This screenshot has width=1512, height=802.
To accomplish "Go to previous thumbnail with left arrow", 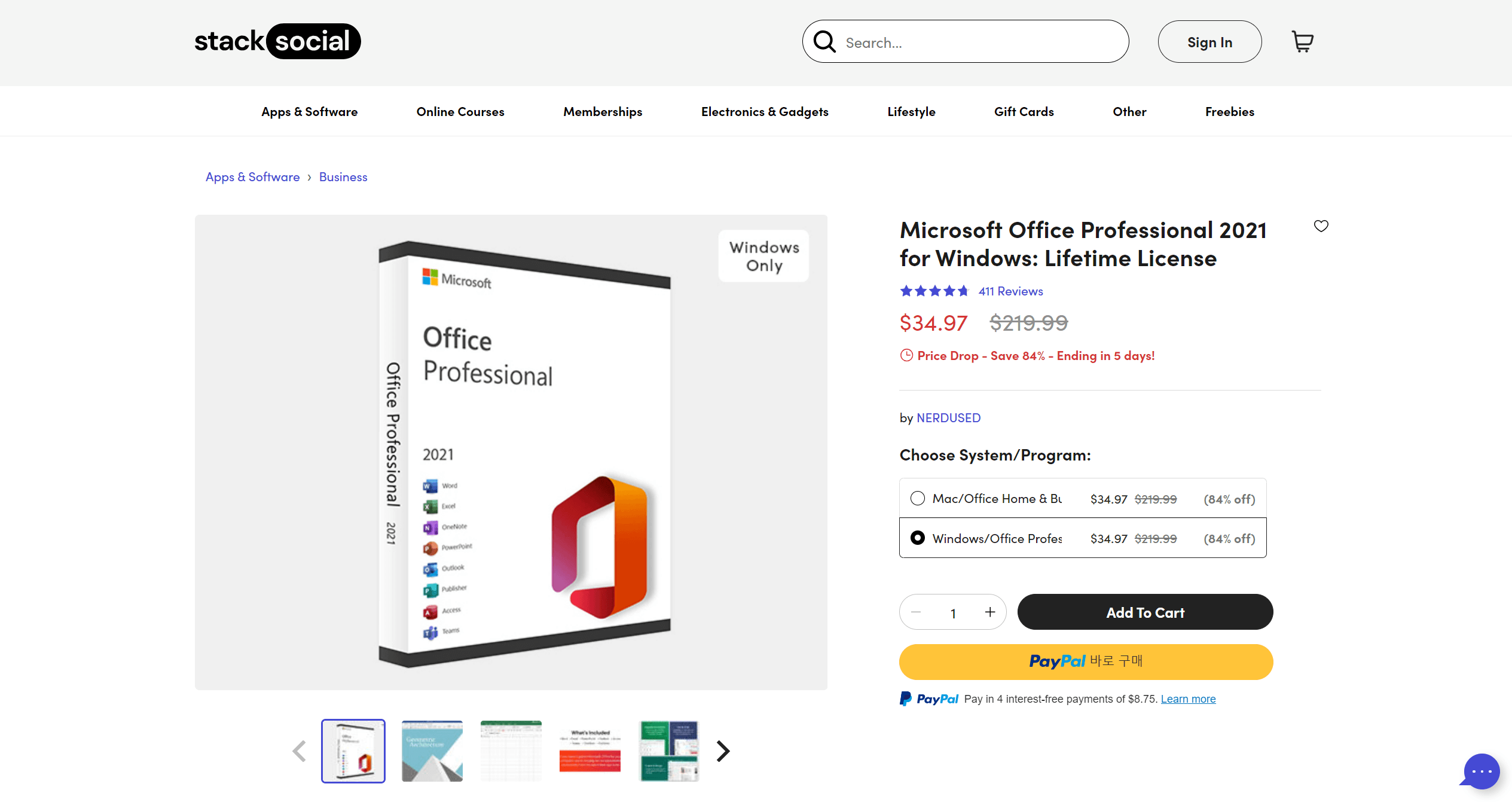I will 299,751.
